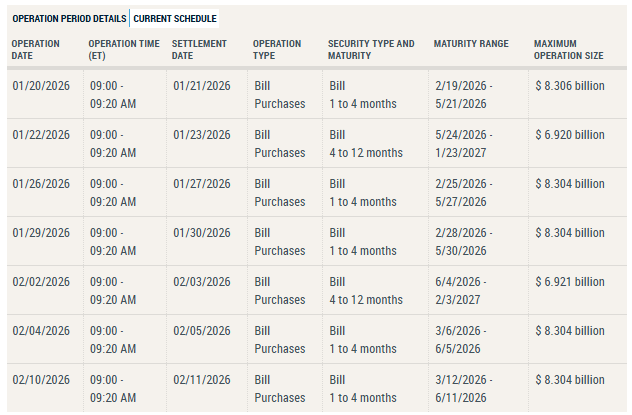Screen dimensions: 632x415
Task: Click the 01/22/2026 operation date row
Action: [41, 135]
